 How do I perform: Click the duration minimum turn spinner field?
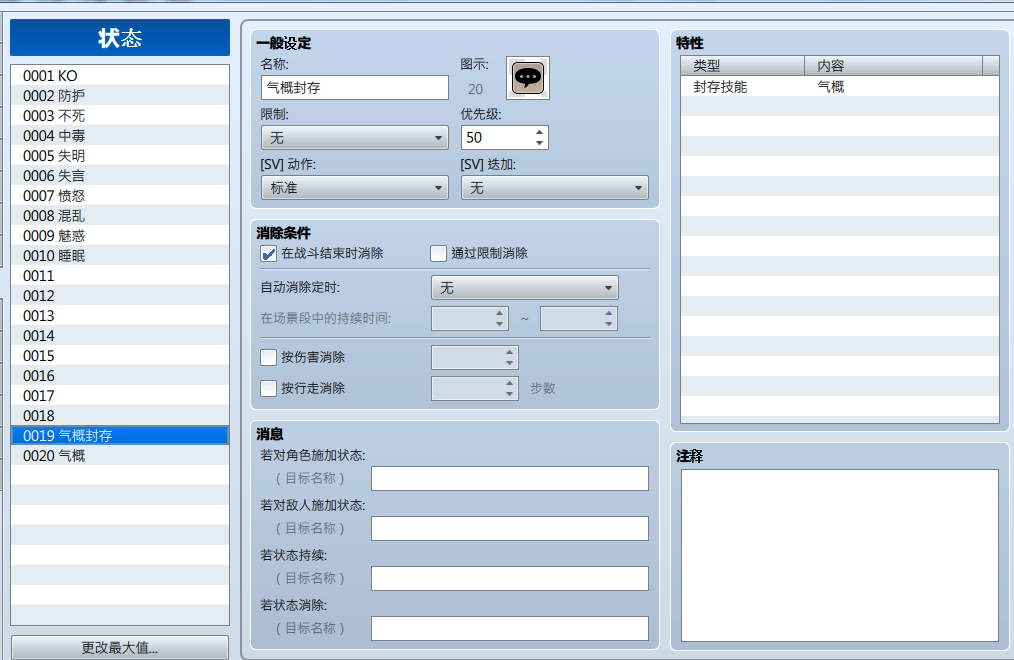(x=469, y=319)
